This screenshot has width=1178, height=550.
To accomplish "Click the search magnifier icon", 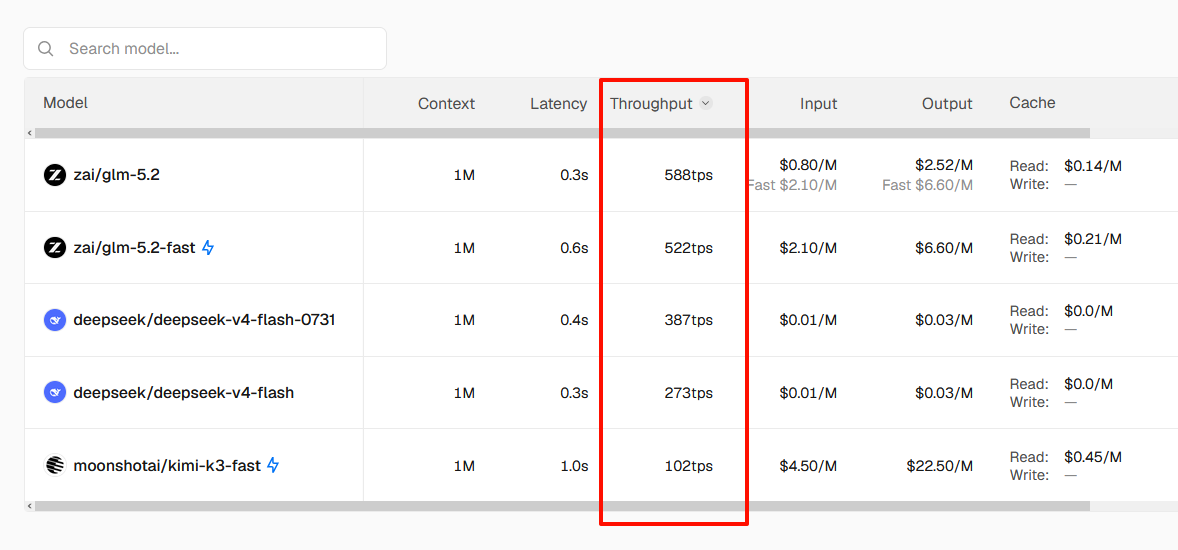I will click(46, 49).
